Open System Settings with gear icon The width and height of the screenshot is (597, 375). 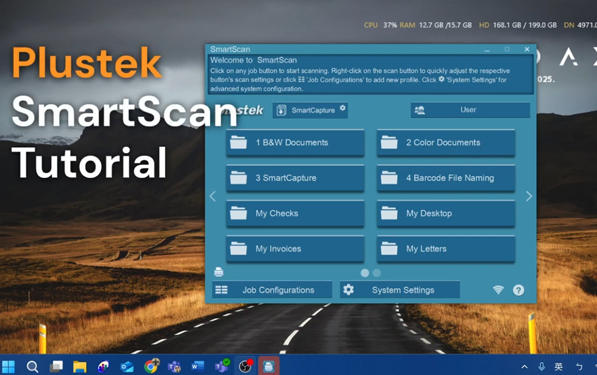(400, 290)
